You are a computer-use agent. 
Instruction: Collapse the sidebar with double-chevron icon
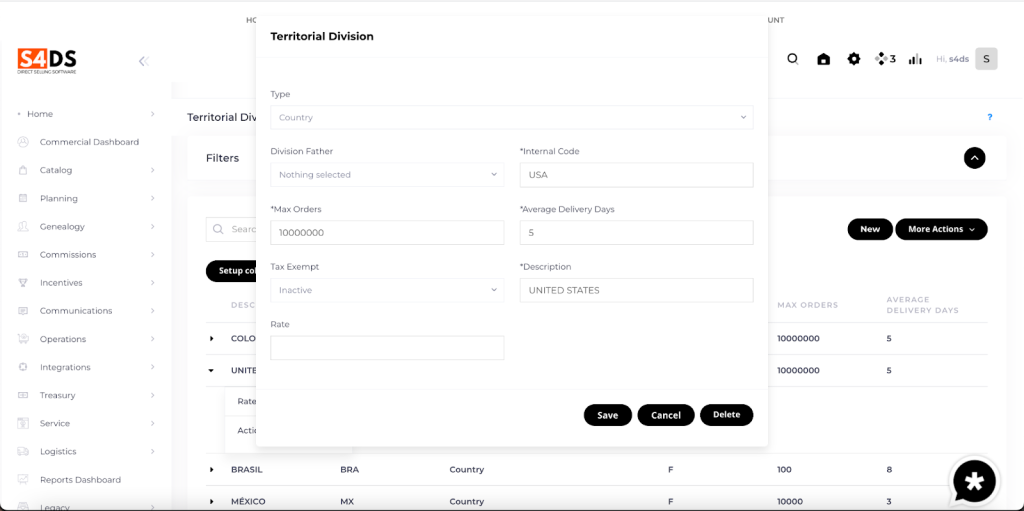pos(143,61)
